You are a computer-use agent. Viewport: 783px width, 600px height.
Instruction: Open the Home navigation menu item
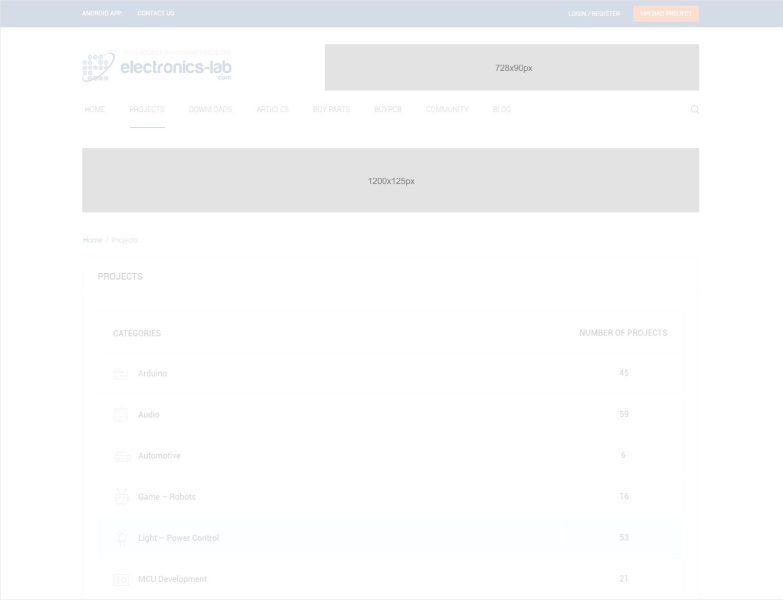point(95,109)
